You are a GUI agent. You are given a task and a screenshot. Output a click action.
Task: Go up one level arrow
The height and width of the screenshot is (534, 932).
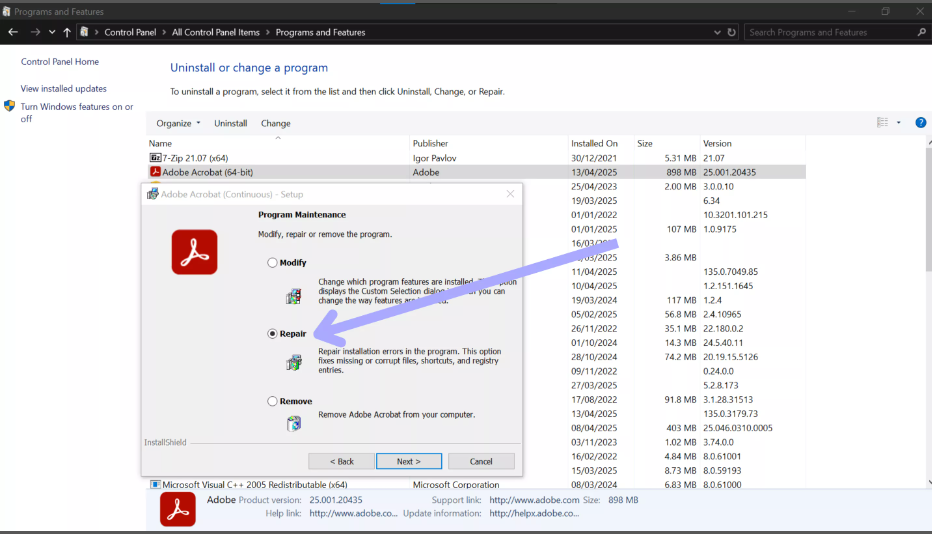click(67, 32)
